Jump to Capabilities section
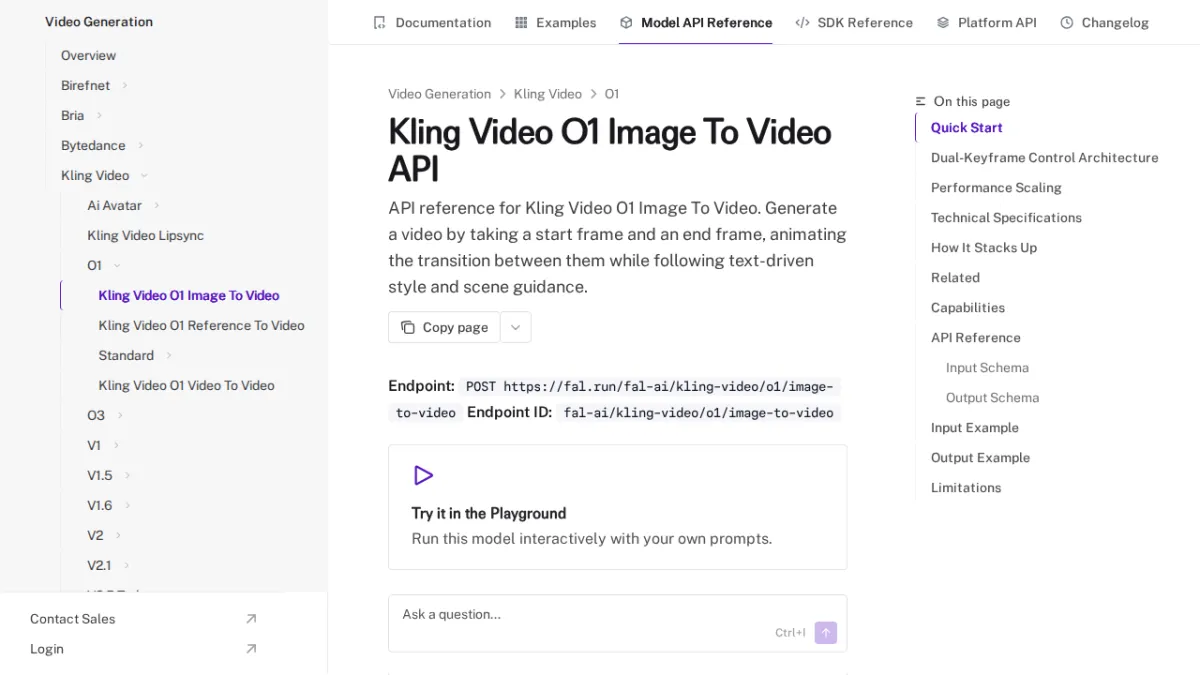Viewport: 1200px width, 675px height. [967, 307]
